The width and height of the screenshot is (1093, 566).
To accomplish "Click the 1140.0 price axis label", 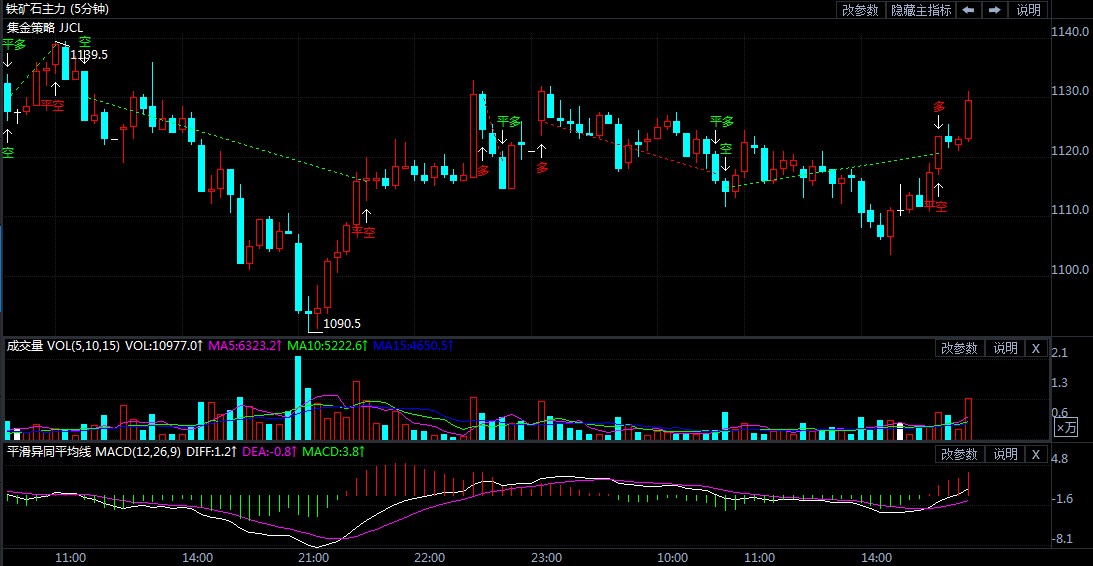I will (1070, 31).
